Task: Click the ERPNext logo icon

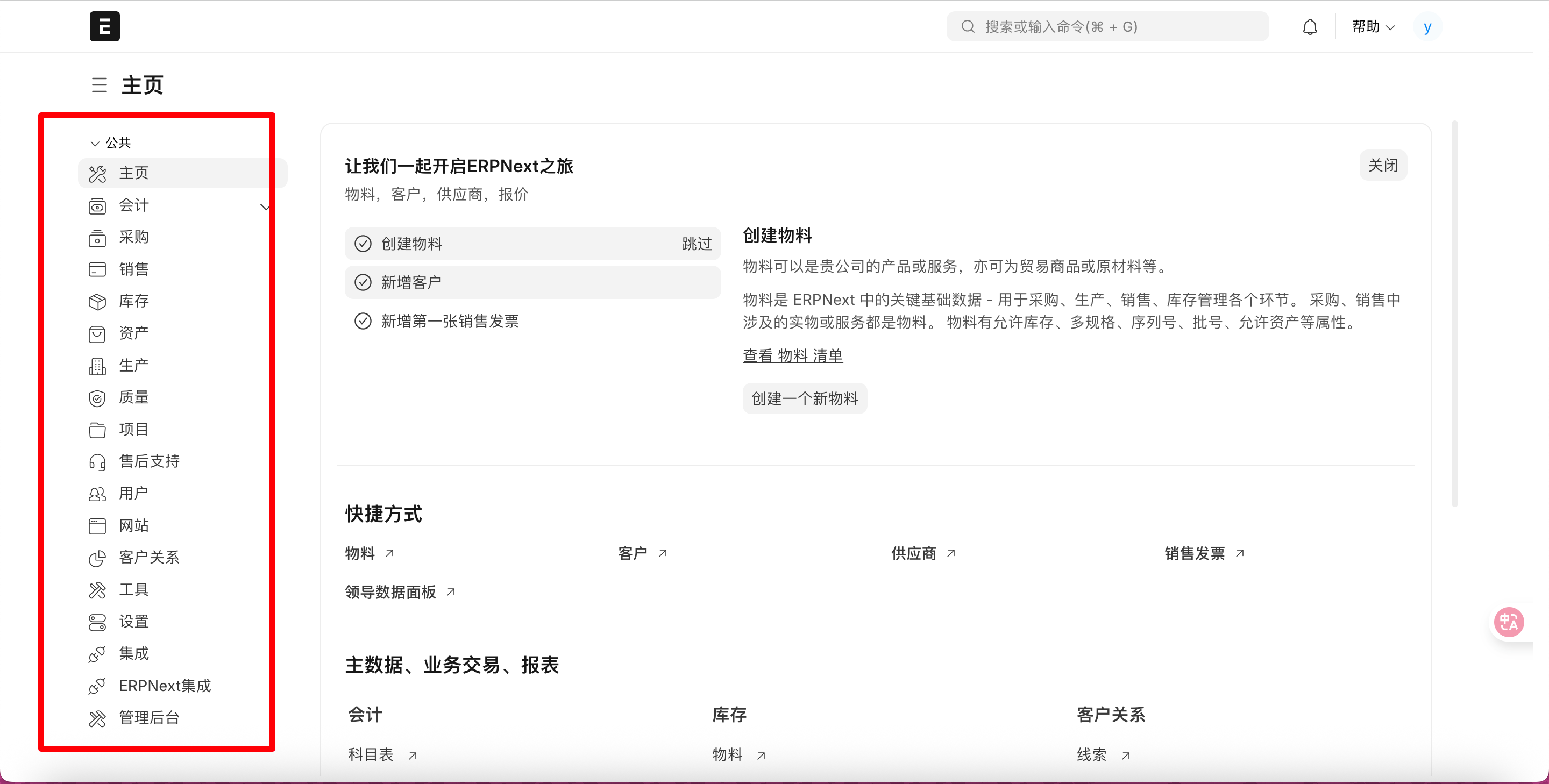Action: tap(105, 26)
